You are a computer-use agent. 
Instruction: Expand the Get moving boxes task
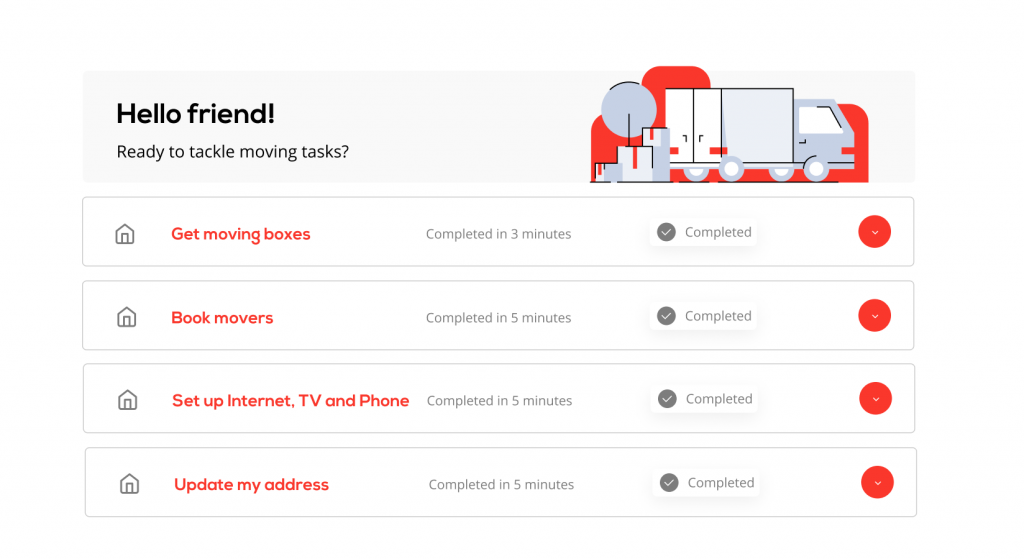[874, 232]
